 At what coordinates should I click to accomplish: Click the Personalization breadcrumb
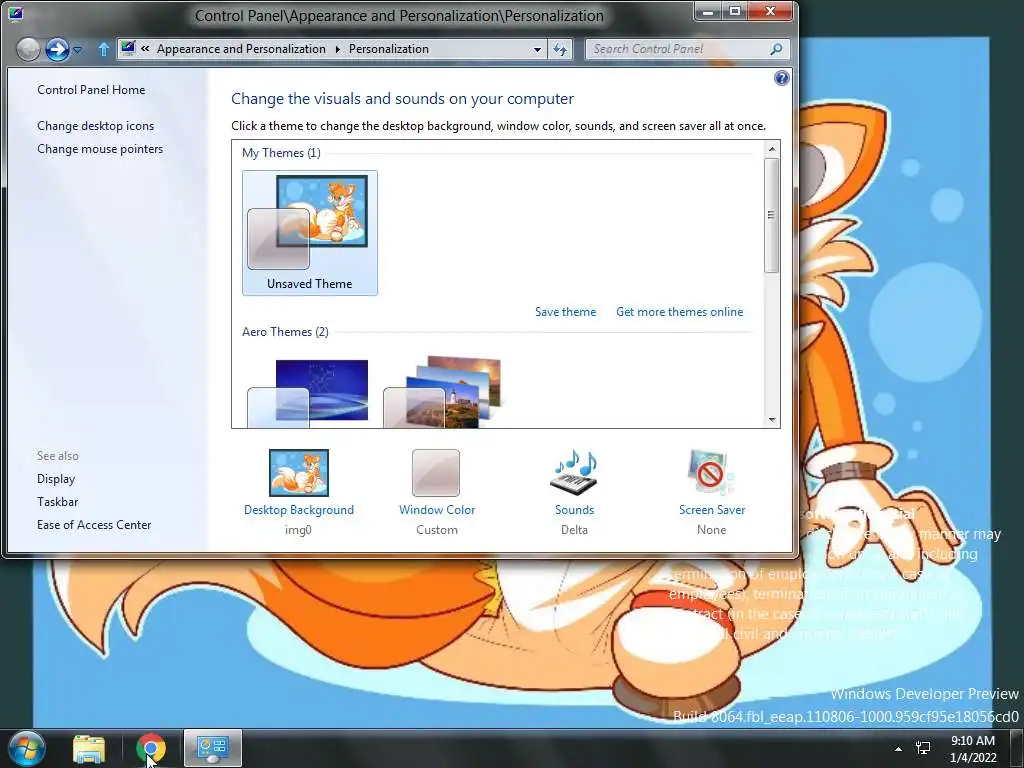pyautogui.click(x=389, y=49)
